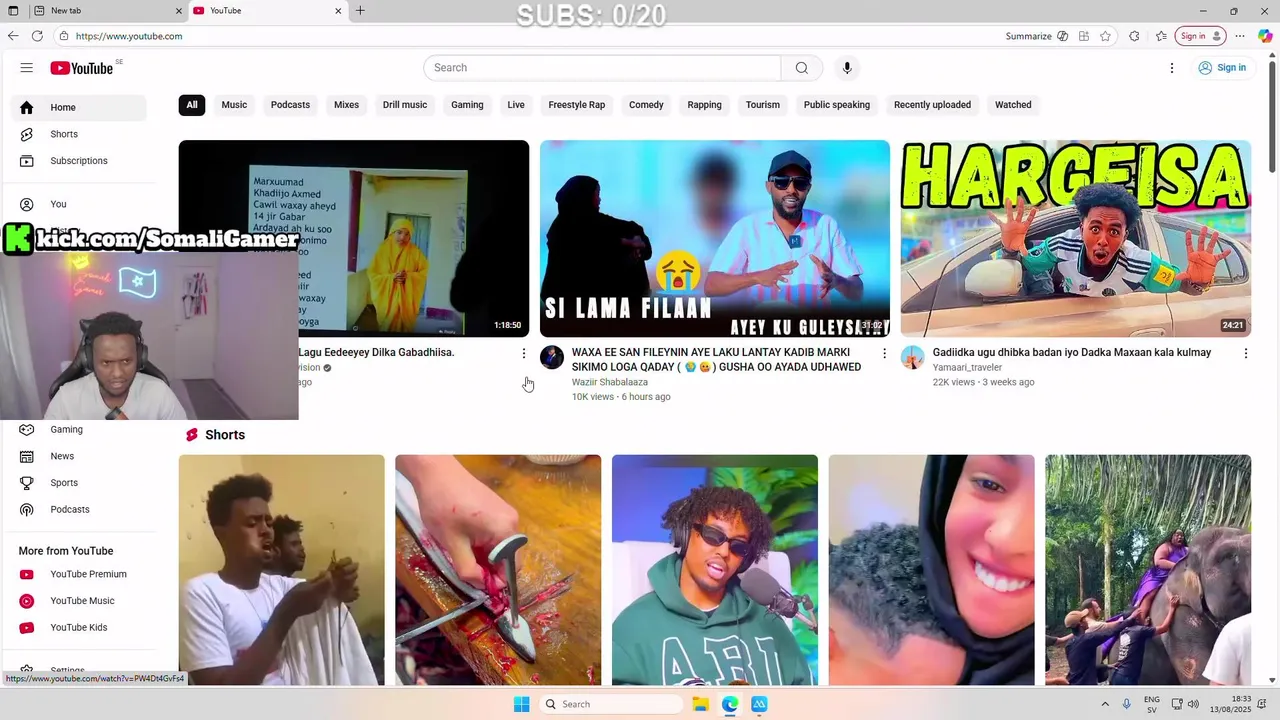
Task: Click the browser back arrow
Action: click(x=13, y=36)
